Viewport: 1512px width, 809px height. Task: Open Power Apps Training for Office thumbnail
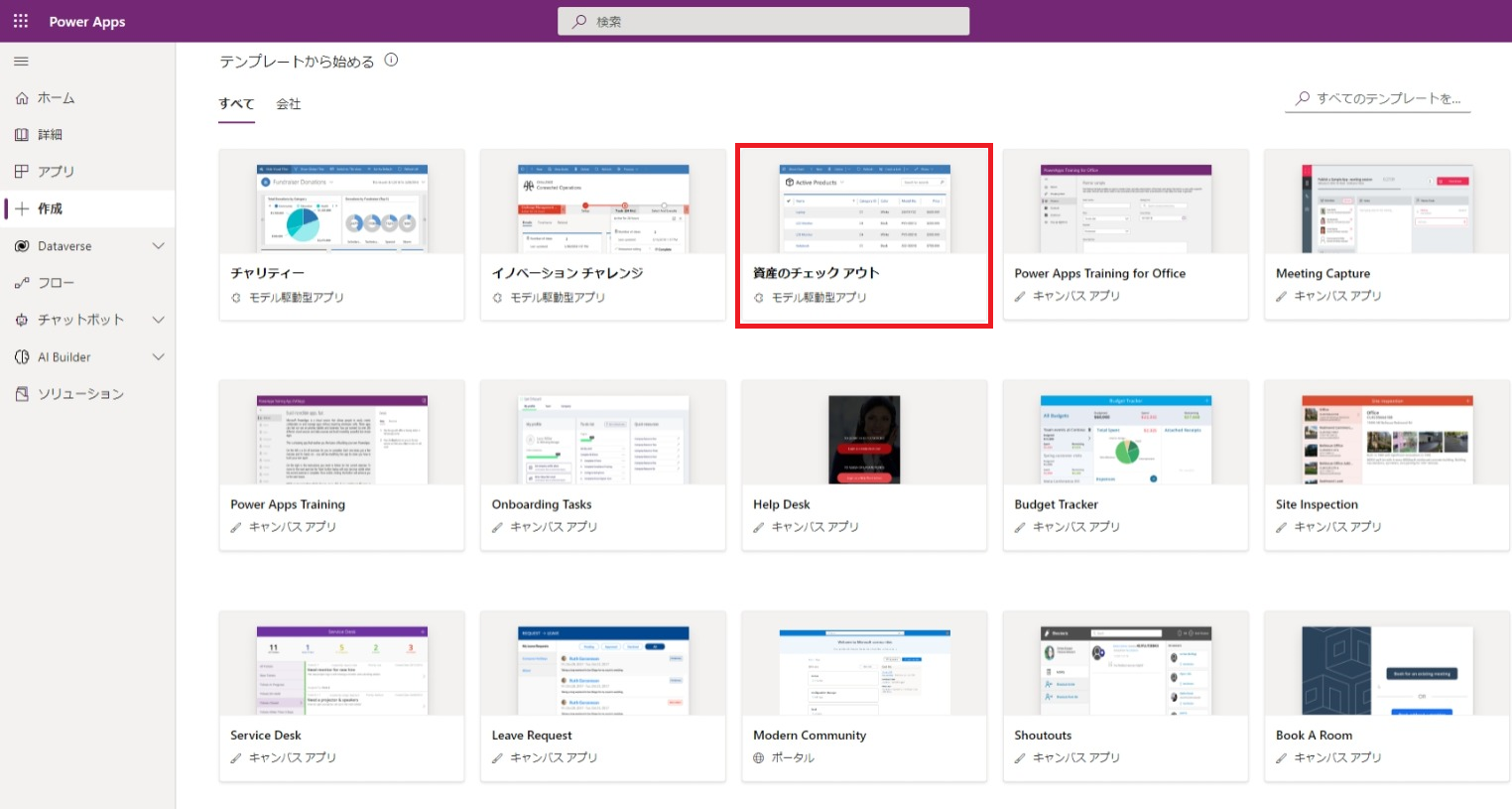[1126, 208]
